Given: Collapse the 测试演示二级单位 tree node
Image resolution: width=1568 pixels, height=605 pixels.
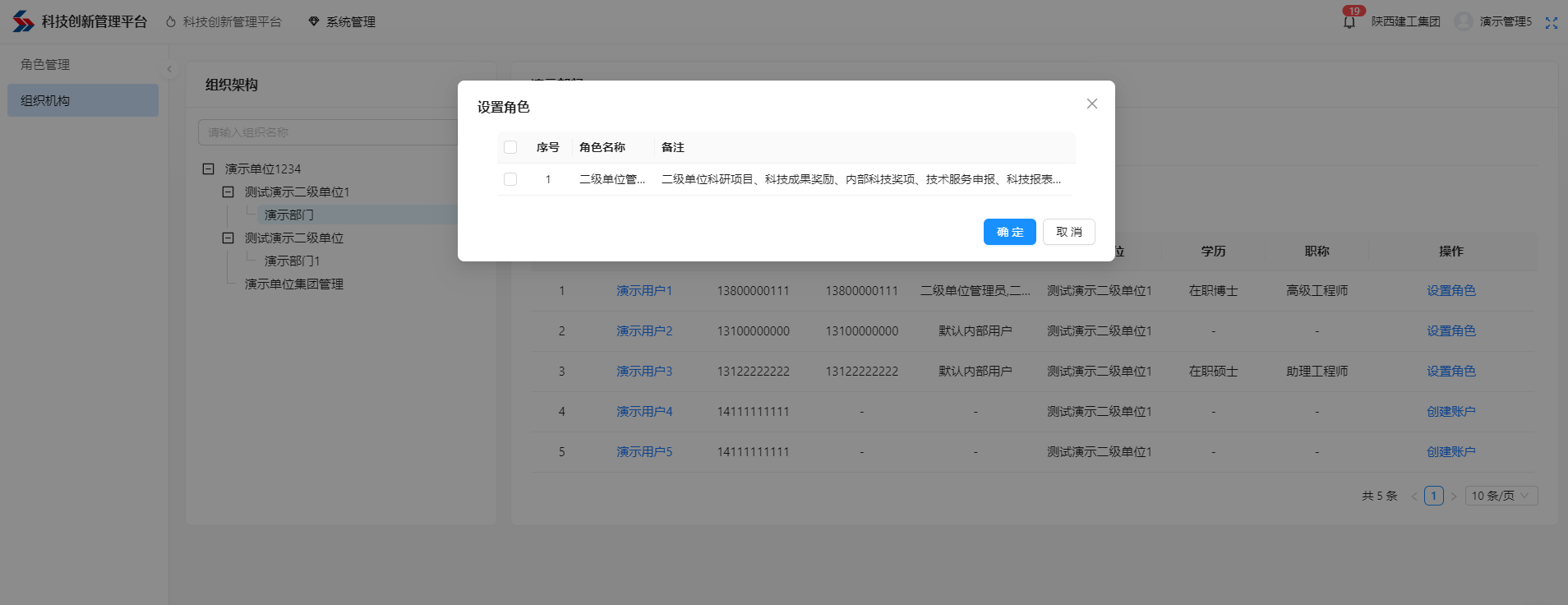Looking at the screenshot, I should [x=228, y=238].
